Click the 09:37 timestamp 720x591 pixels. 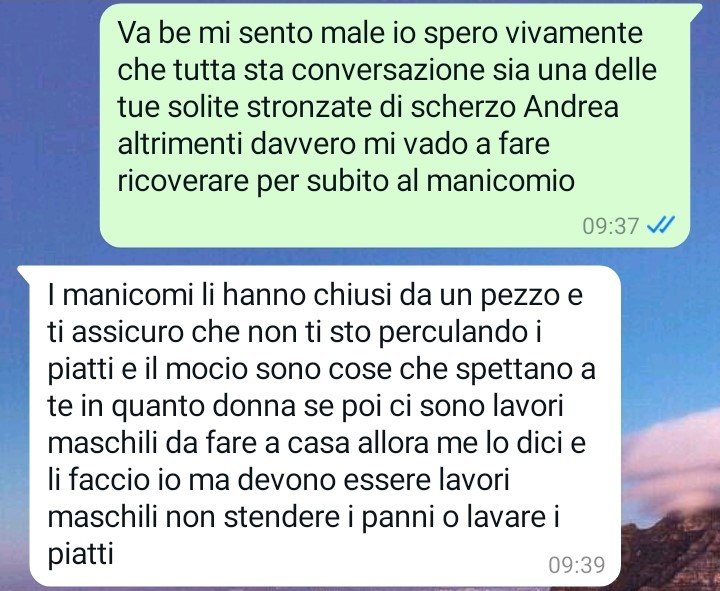click(x=611, y=225)
